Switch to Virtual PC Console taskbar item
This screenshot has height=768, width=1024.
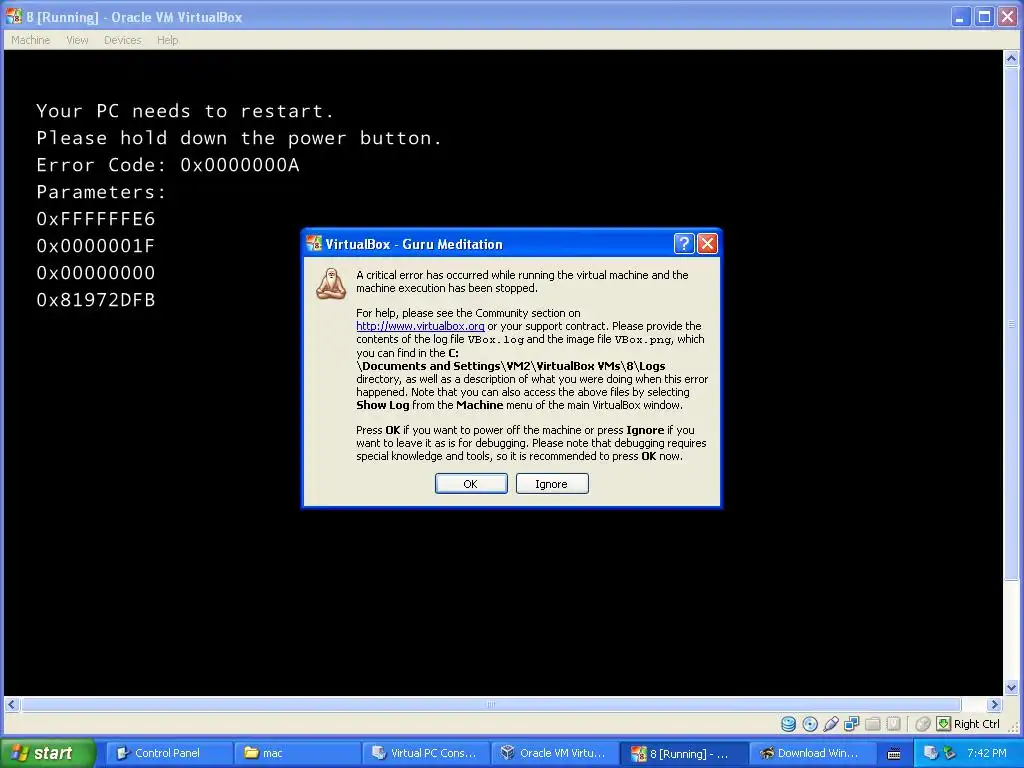426,753
